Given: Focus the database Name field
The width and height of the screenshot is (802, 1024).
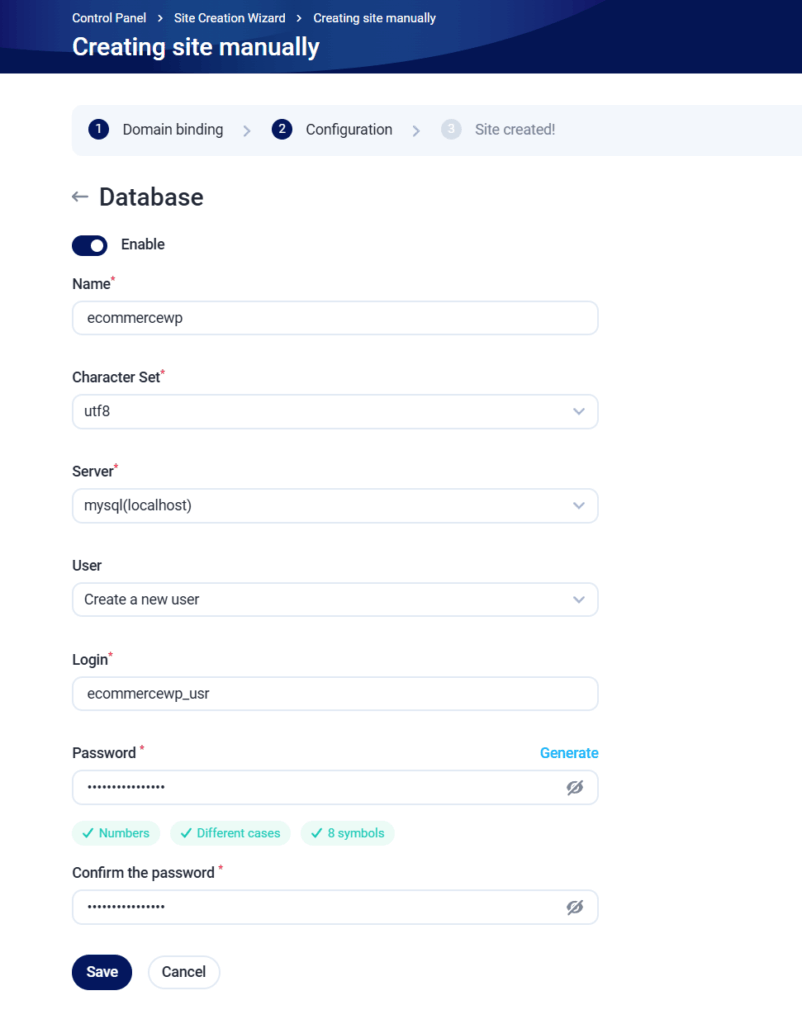Looking at the screenshot, I should (x=335, y=318).
